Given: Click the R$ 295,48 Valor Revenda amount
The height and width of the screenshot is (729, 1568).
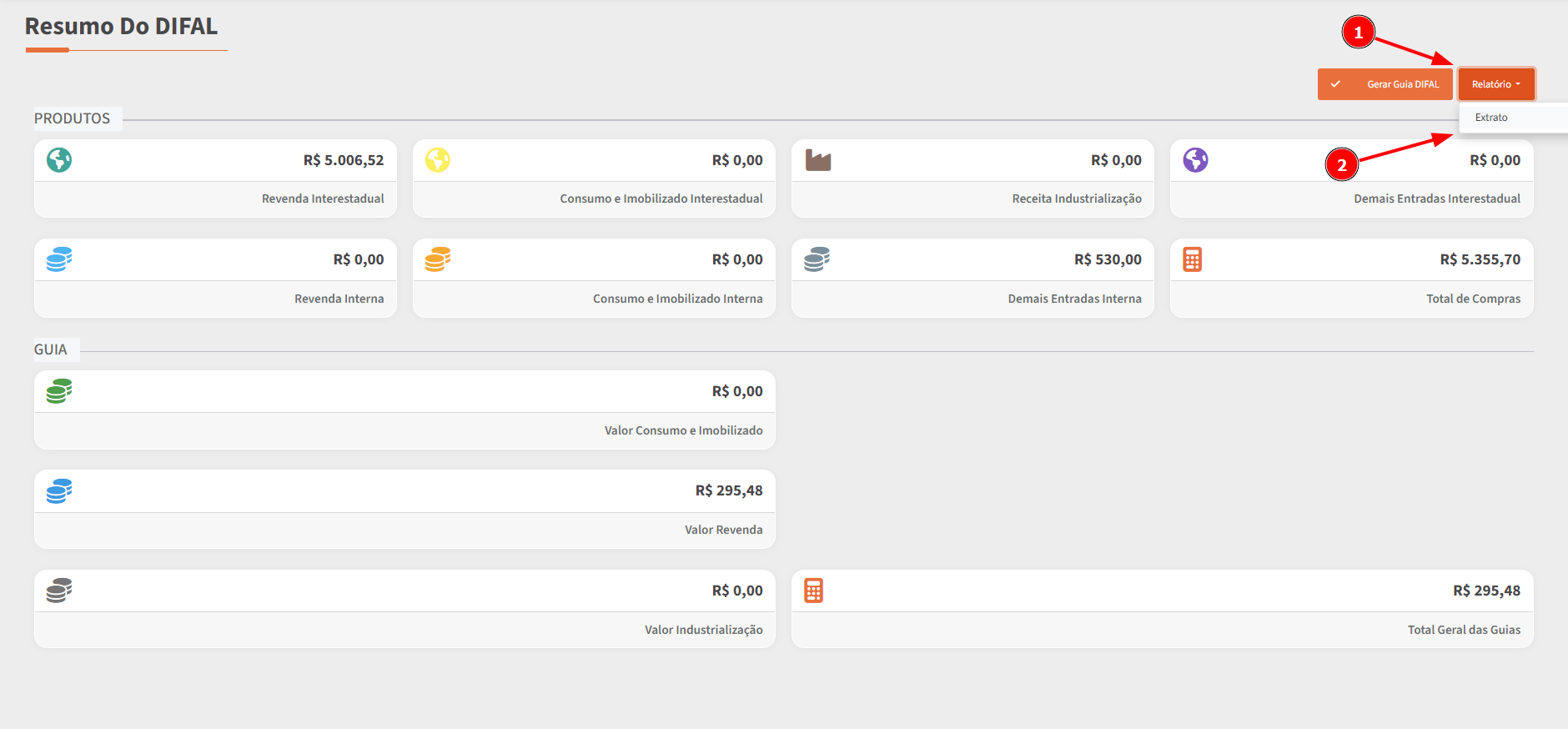Looking at the screenshot, I should pyautogui.click(x=729, y=490).
